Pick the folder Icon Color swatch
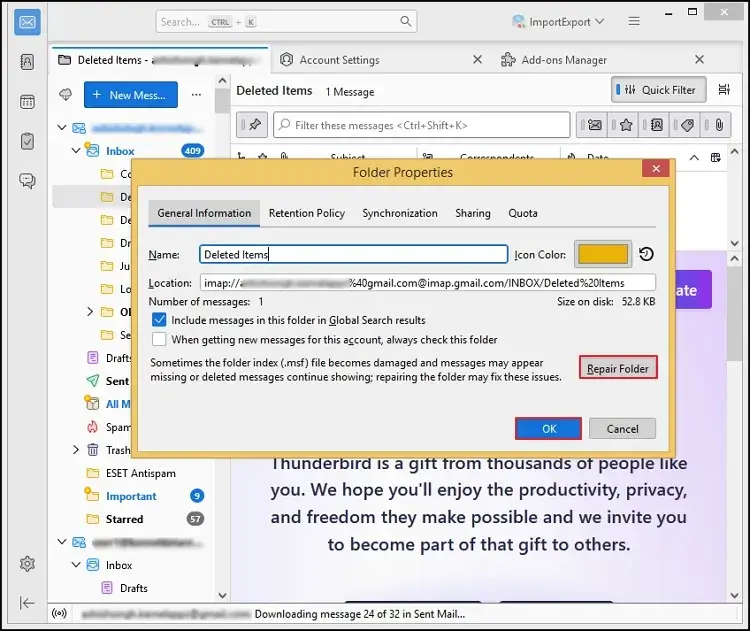Screen dimensions: 750x631 pos(603,254)
